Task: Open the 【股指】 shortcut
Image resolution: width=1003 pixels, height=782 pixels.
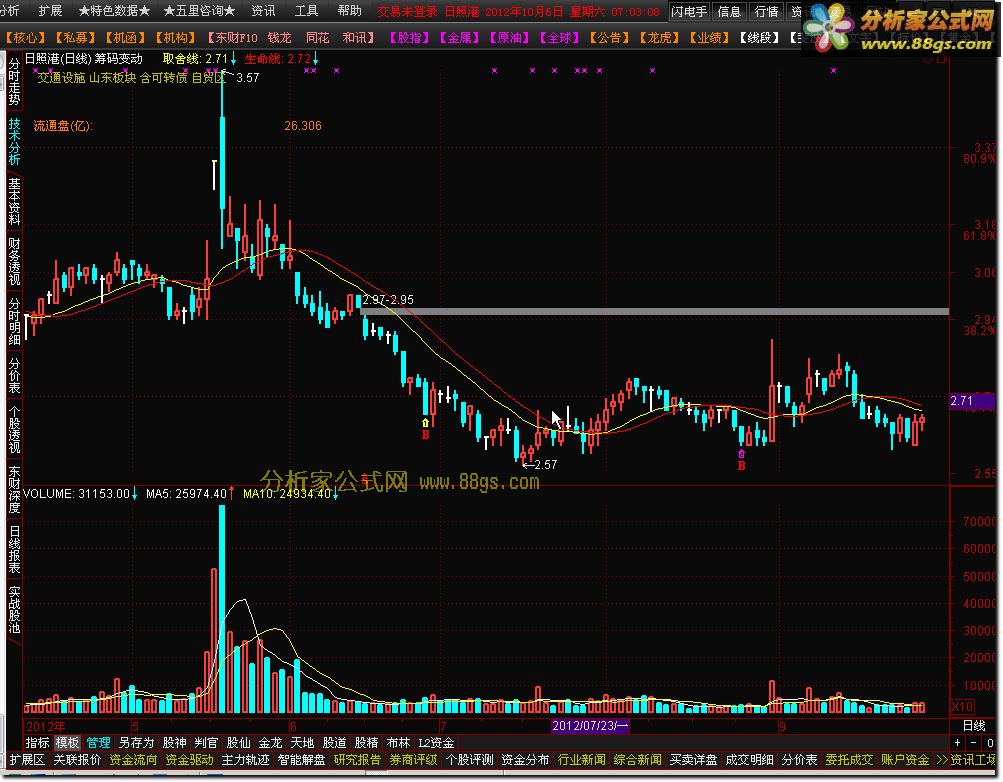Action: point(409,38)
